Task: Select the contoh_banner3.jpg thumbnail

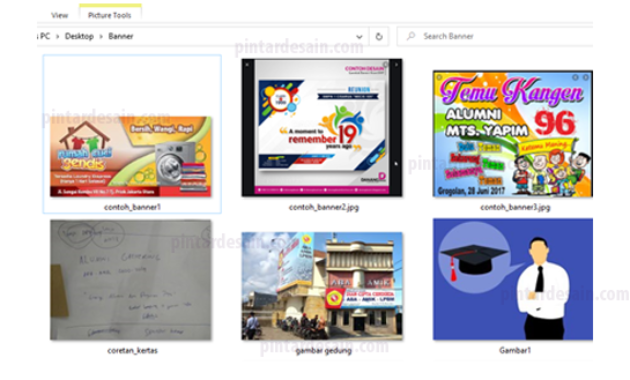Action: pos(513,134)
